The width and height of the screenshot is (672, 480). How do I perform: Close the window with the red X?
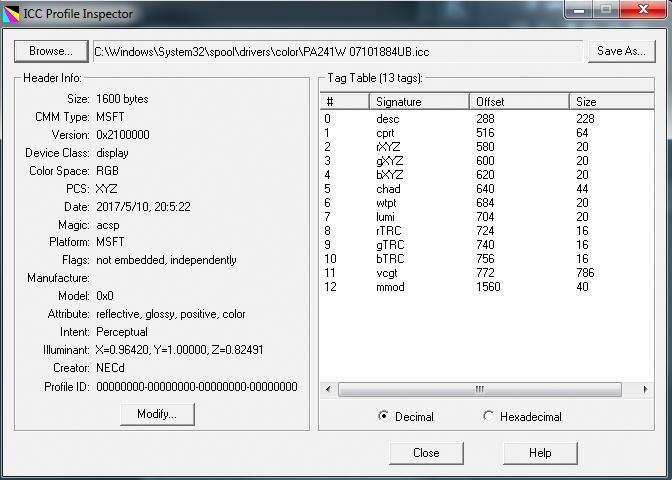click(x=643, y=9)
